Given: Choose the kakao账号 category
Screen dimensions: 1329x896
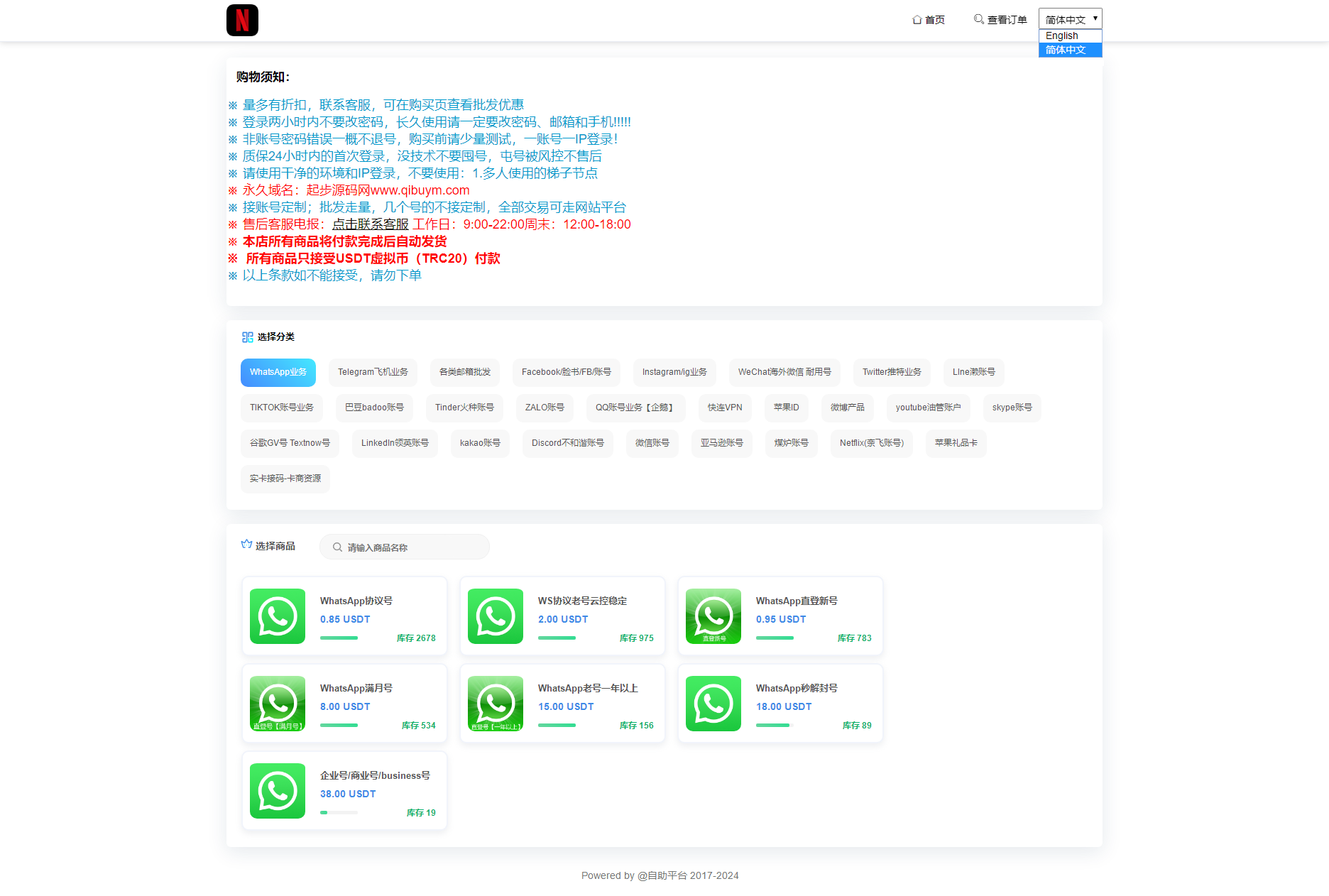Looking at the screenshot, I should 480,444.
